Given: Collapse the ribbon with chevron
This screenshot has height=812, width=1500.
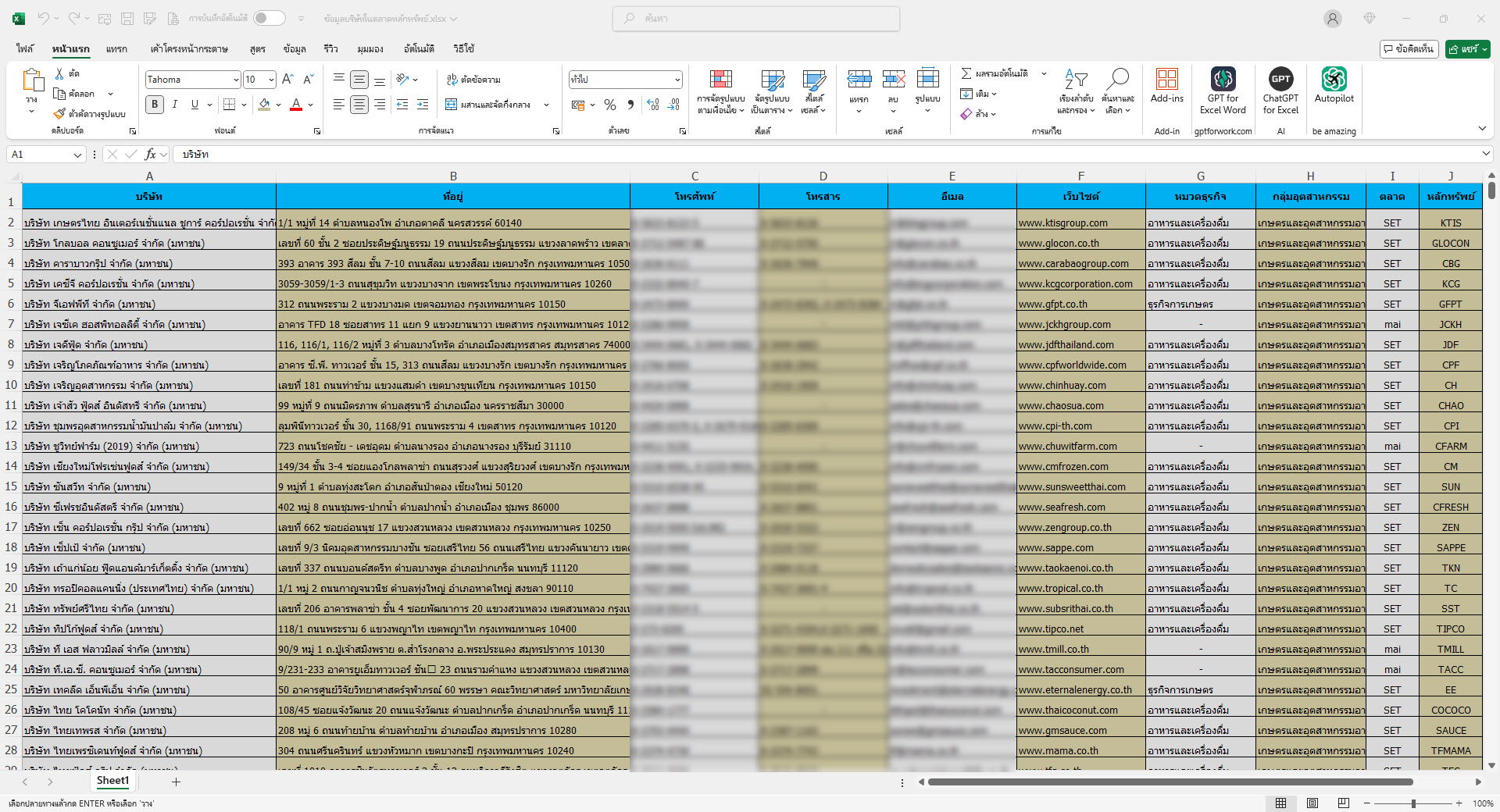Looking at the screenshot, I should pos(1482,128).
